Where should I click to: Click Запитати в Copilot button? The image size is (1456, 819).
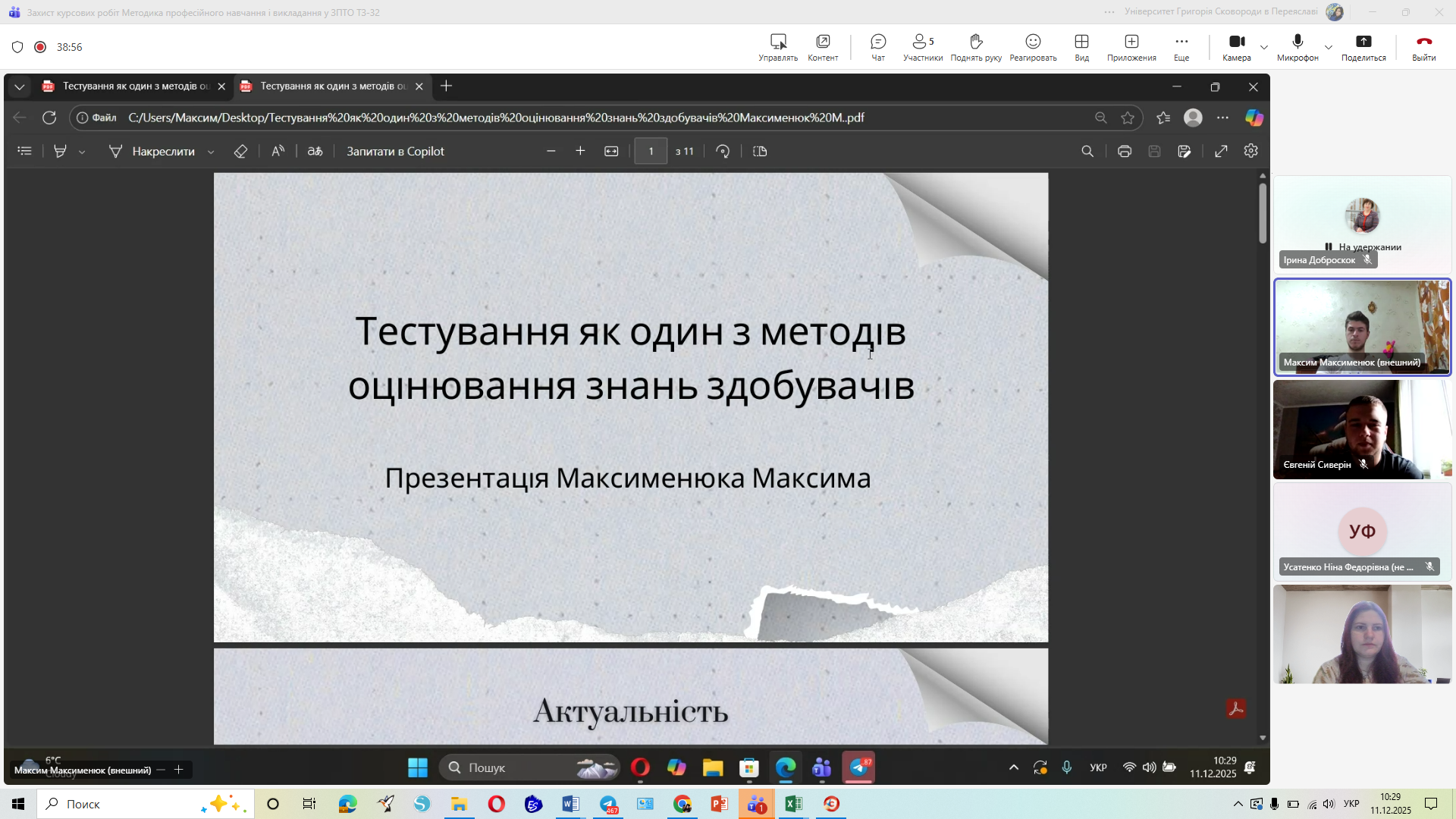[x=395, y=152]
